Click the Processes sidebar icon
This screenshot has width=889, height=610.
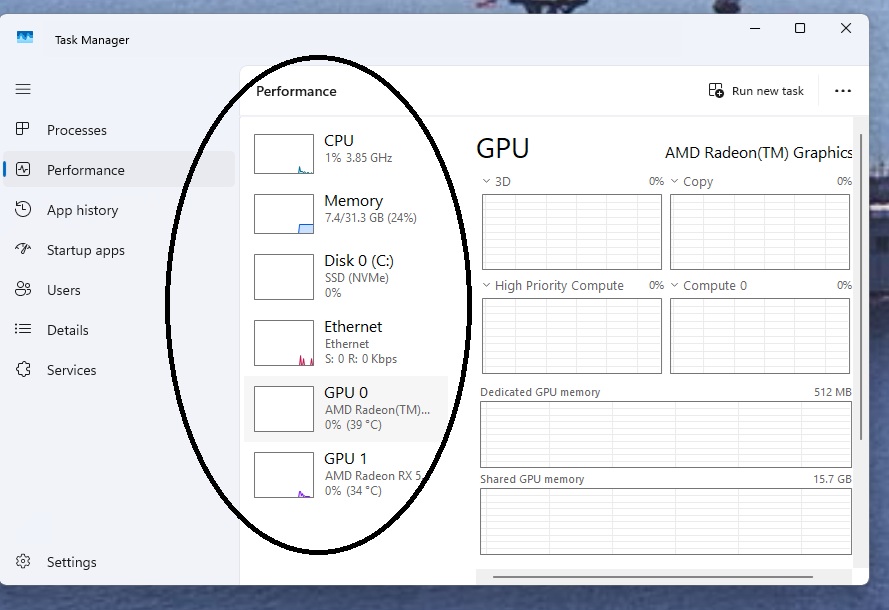click(x=23, y=129)
